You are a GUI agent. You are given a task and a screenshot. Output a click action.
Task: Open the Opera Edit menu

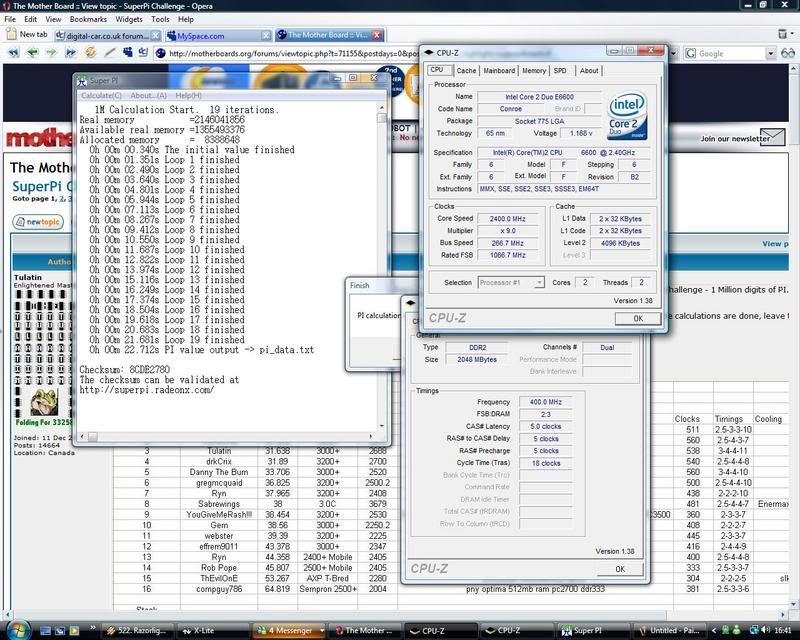(x=31, y=19)
